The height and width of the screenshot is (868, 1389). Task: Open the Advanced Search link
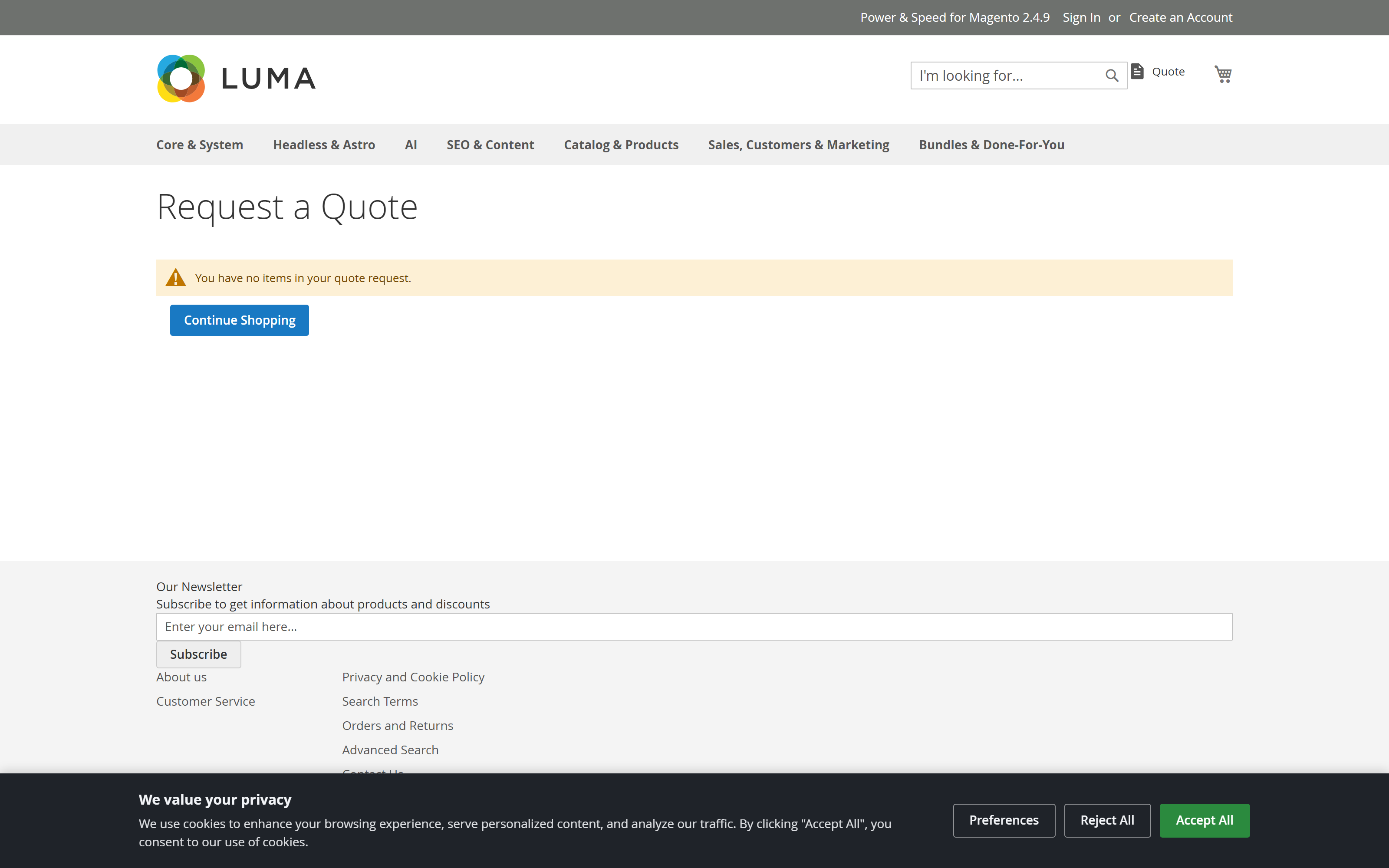tap(390, 750)
